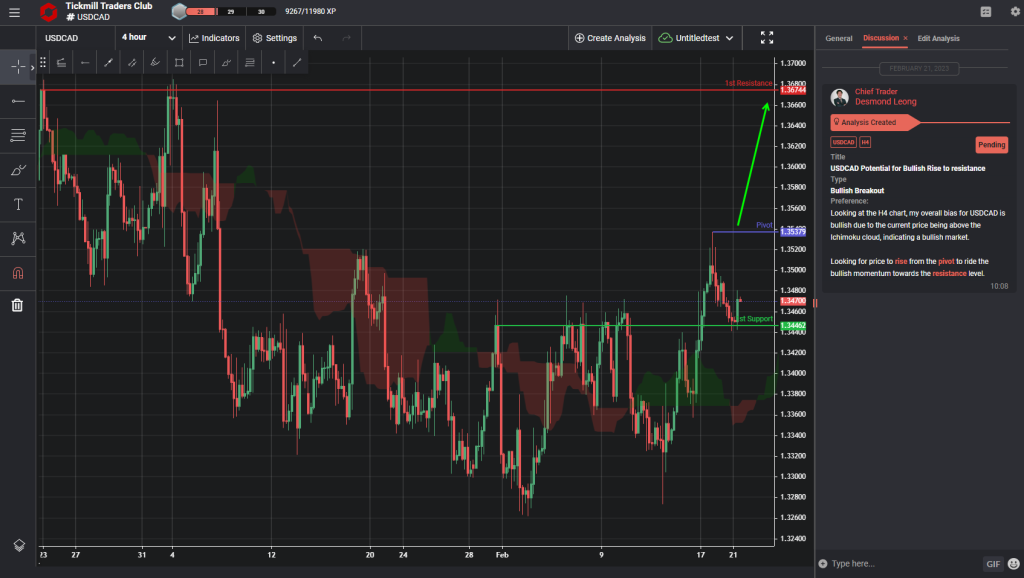Click the trash icon to remove drawings
The width and height of the screenshot is (1024, 578).
(17, 305)
